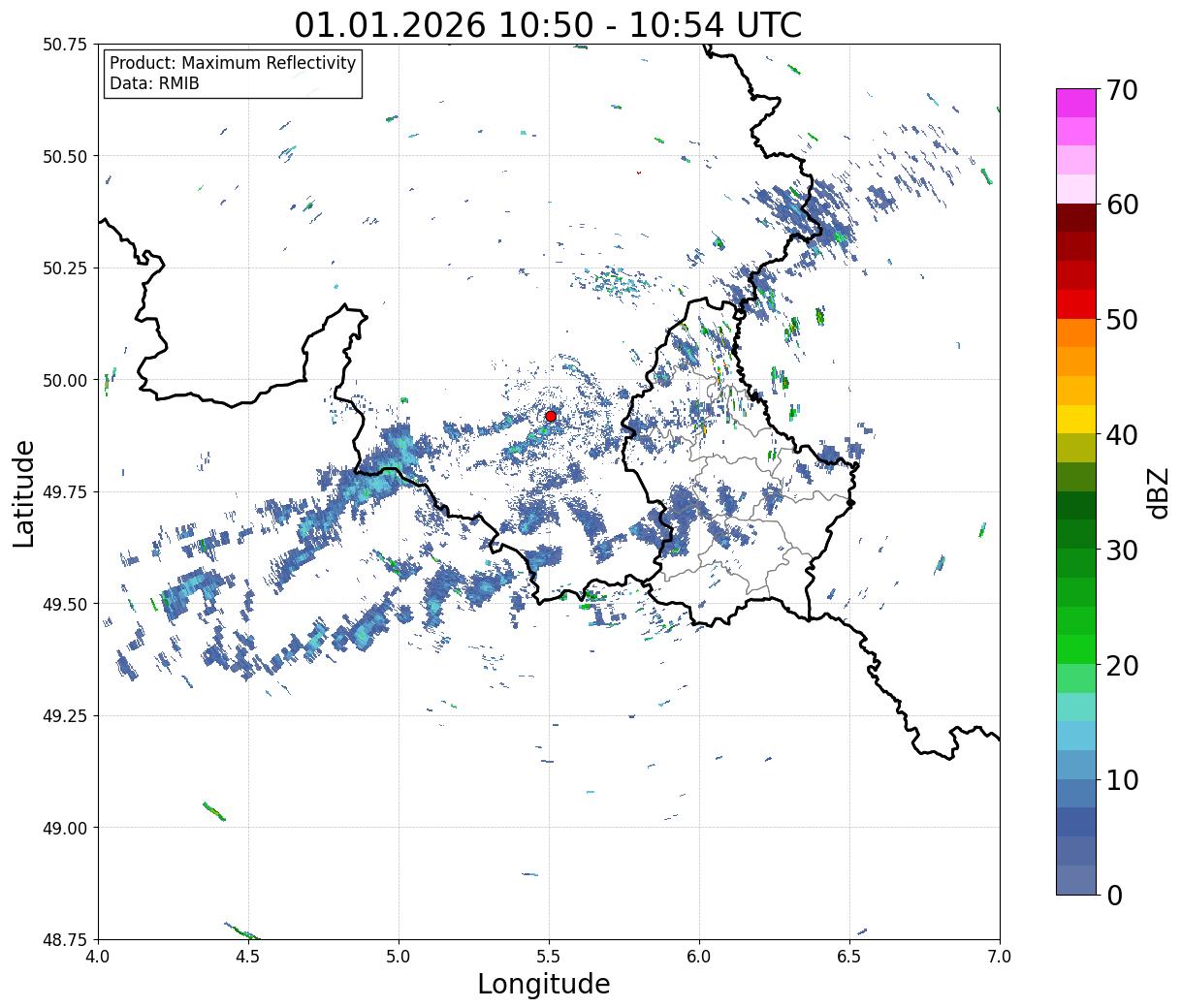Click the longitude tick label 4.0
Image resolution: width=1182 pixels, height=1008 pixels.
coord(98,957)
